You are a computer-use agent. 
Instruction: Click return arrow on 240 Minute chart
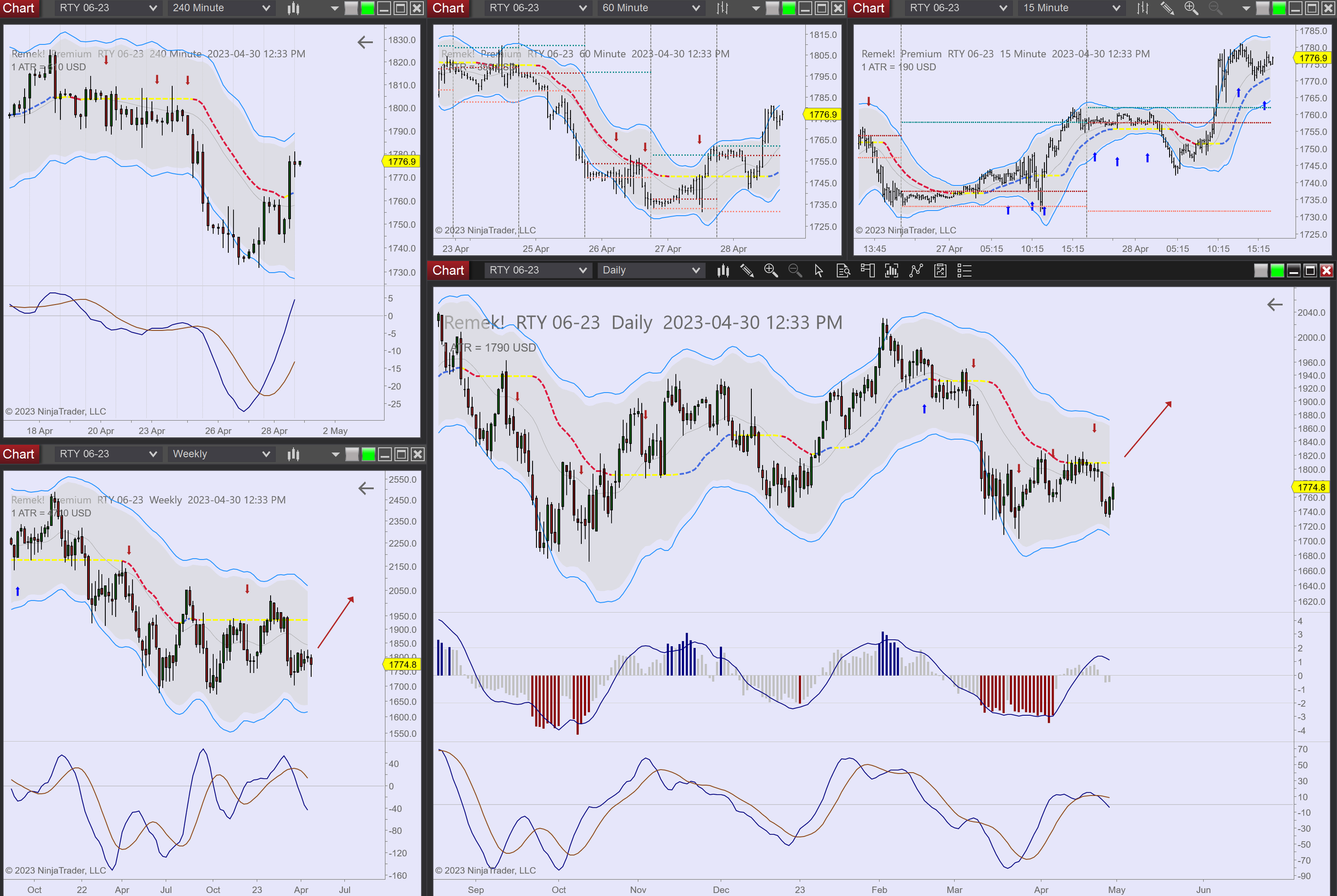coord(365,42)
